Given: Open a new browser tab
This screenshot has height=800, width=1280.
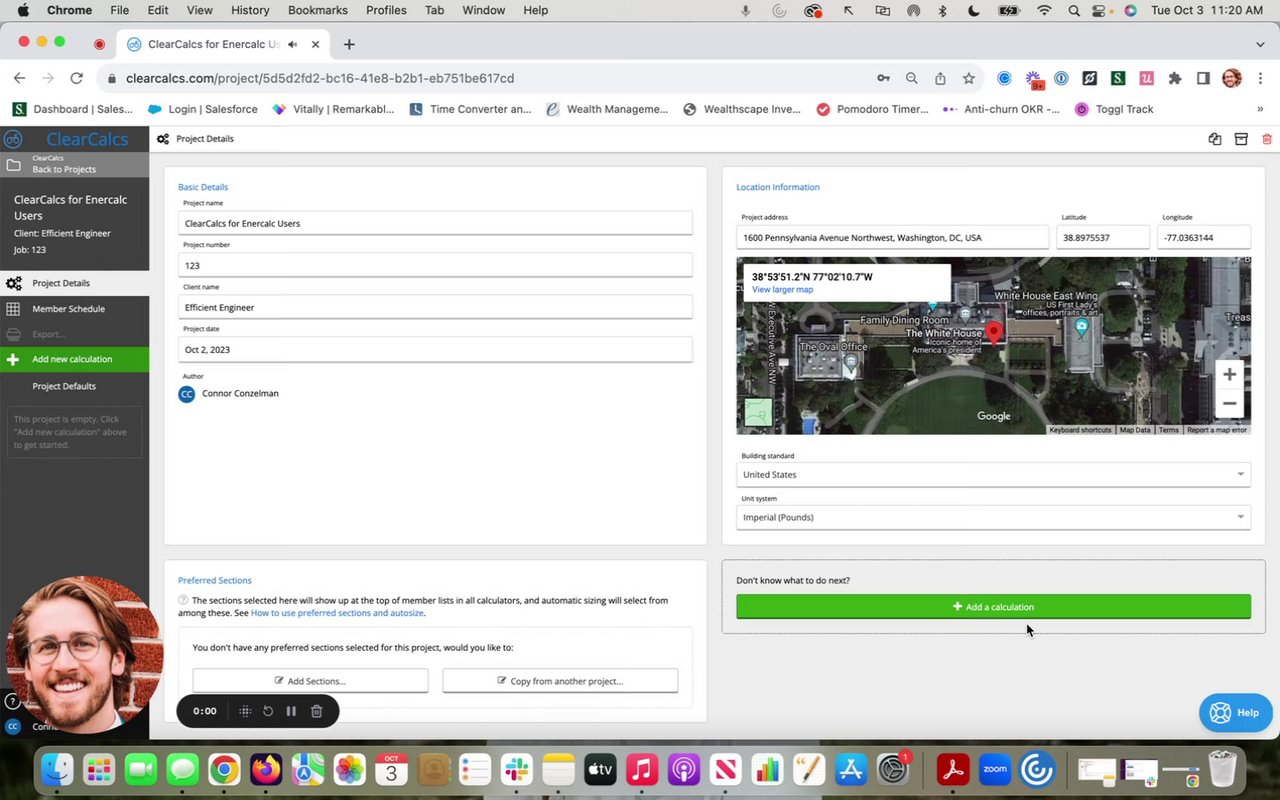Looking at the screenshot, I should (x=349, y=44).
